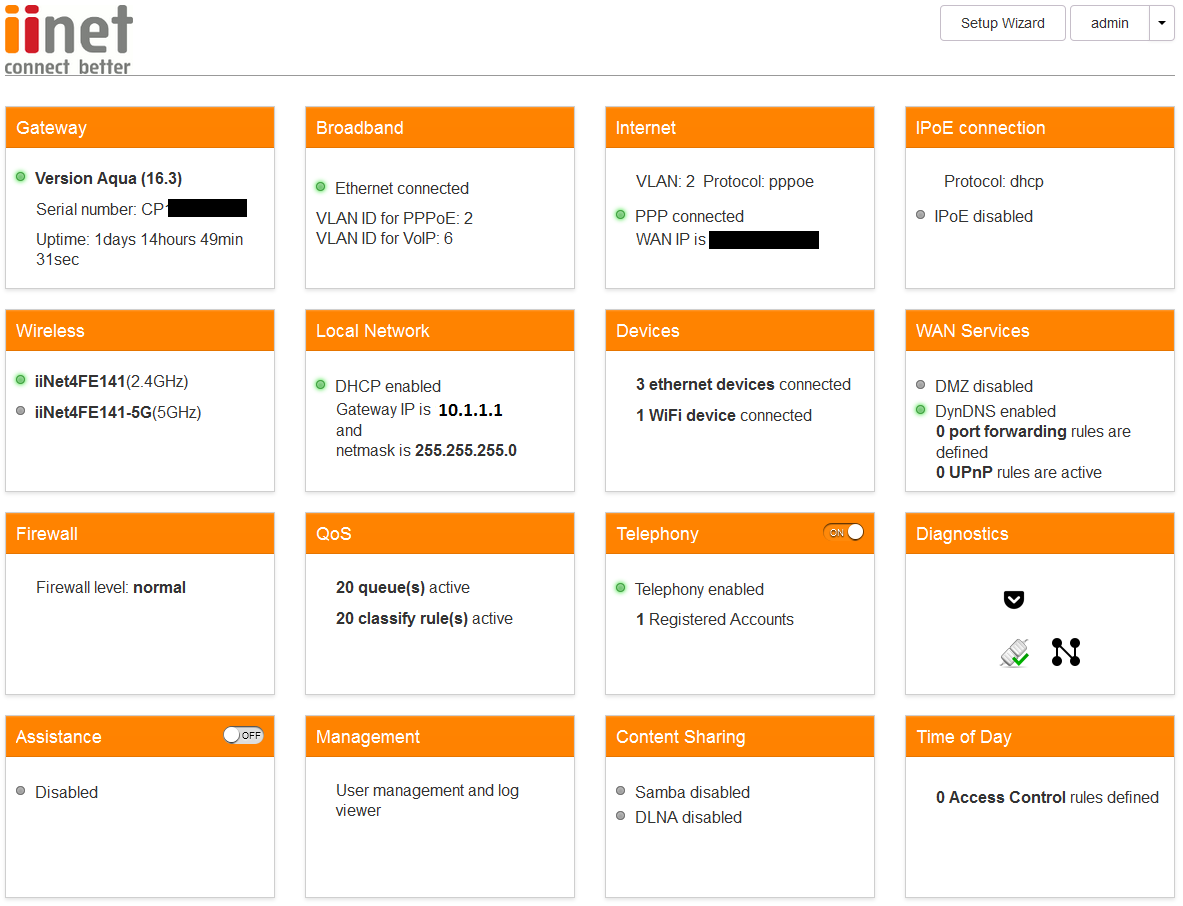Click '20 queue(s) active' text

pos(403,587)
